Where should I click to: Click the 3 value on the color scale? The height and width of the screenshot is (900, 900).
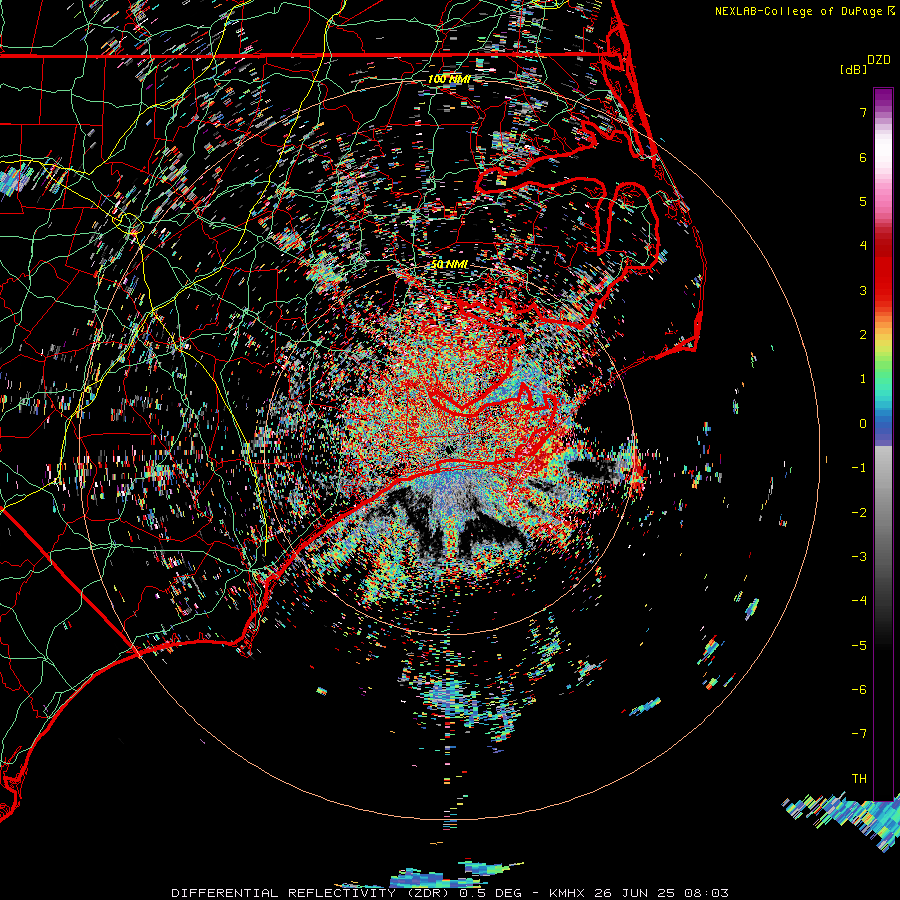(863, 290)
